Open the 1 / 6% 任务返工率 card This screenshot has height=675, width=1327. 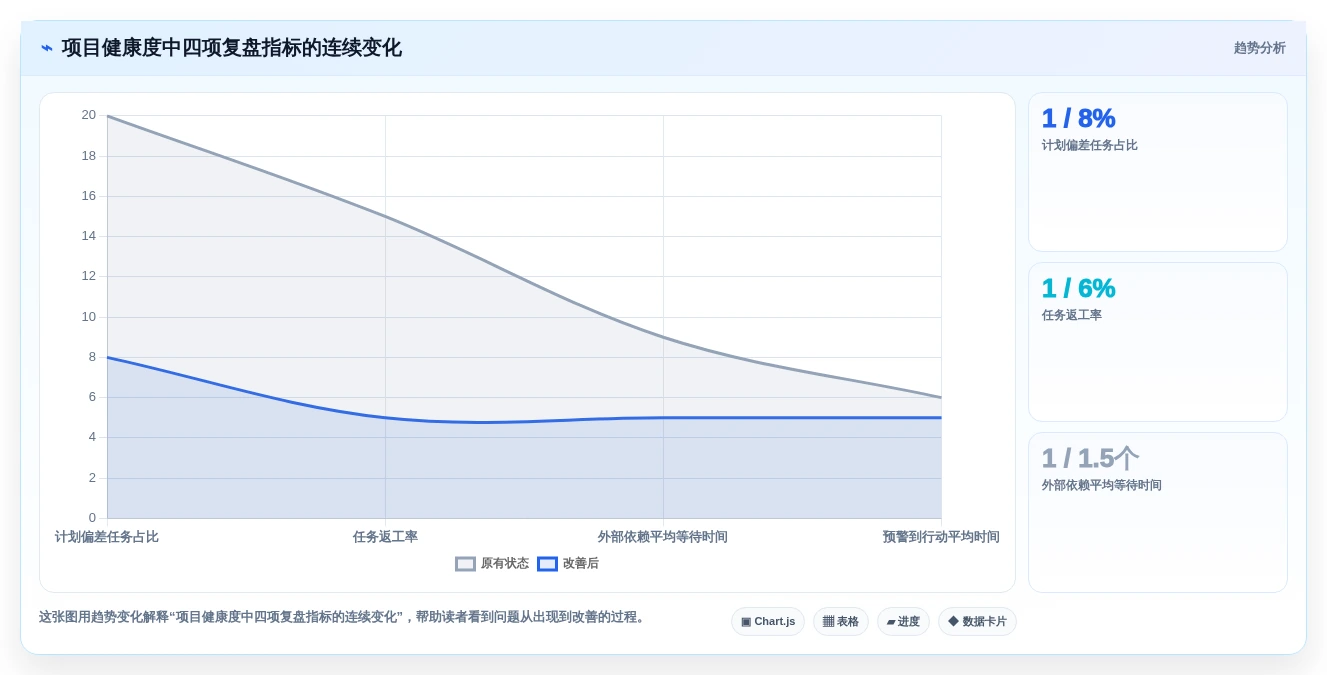pos(1158,342)
